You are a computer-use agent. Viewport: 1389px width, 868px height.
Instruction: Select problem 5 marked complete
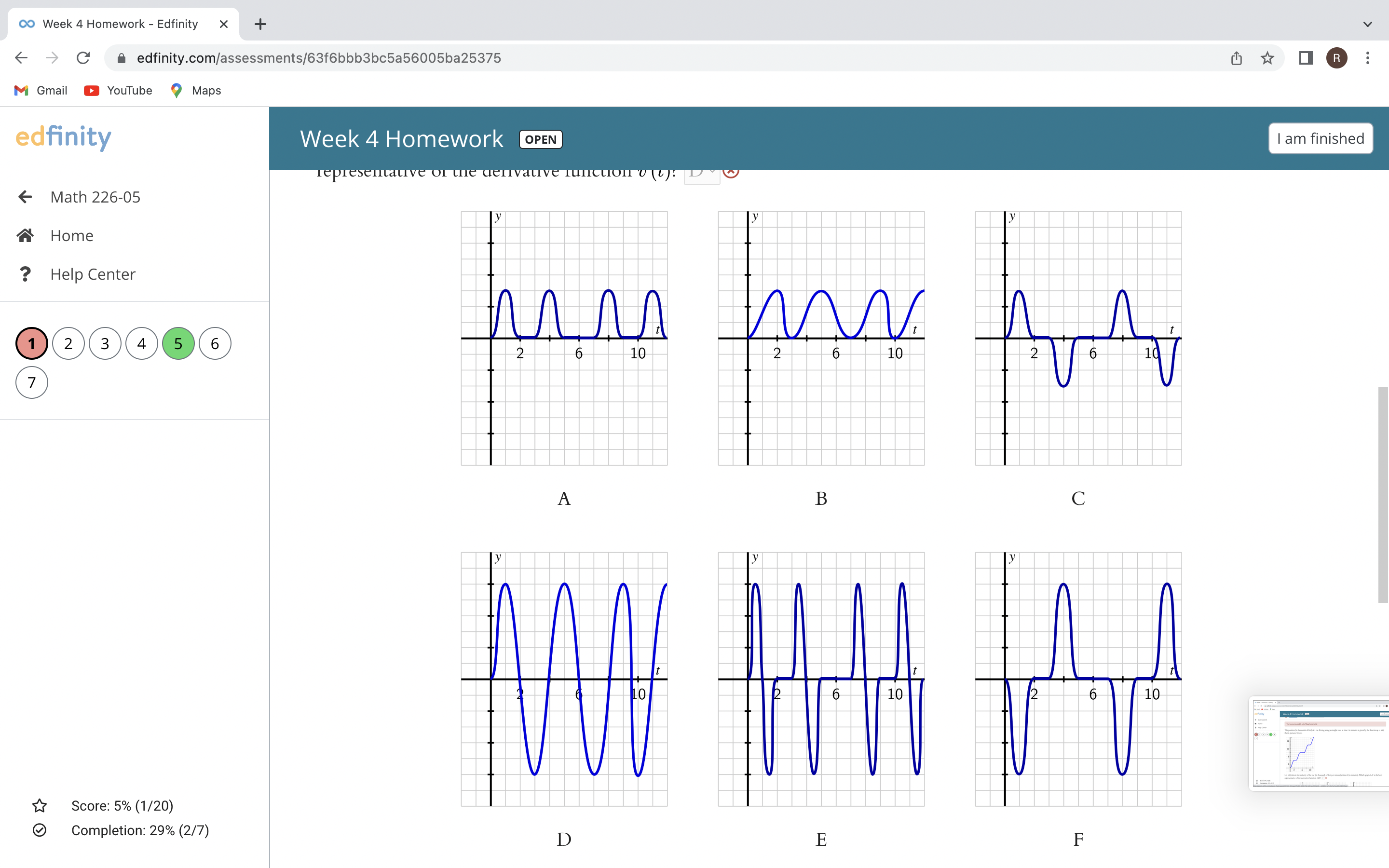point(178,343)
